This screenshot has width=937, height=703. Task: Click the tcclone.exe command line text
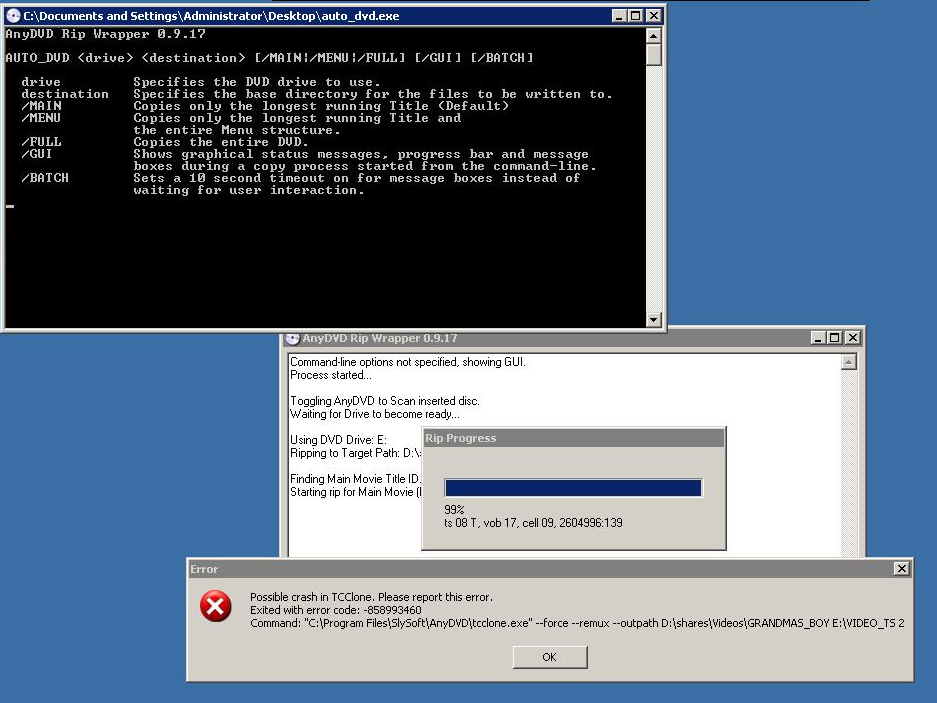pyautogui.click(x=577, y=623)
